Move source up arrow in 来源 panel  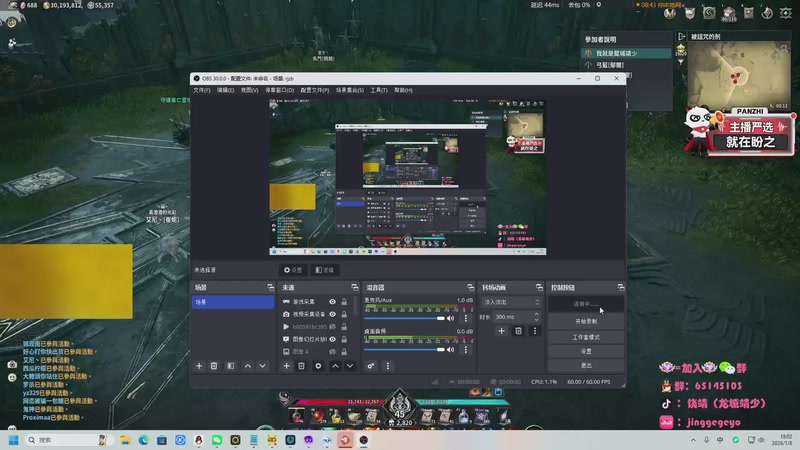(335, 366)
